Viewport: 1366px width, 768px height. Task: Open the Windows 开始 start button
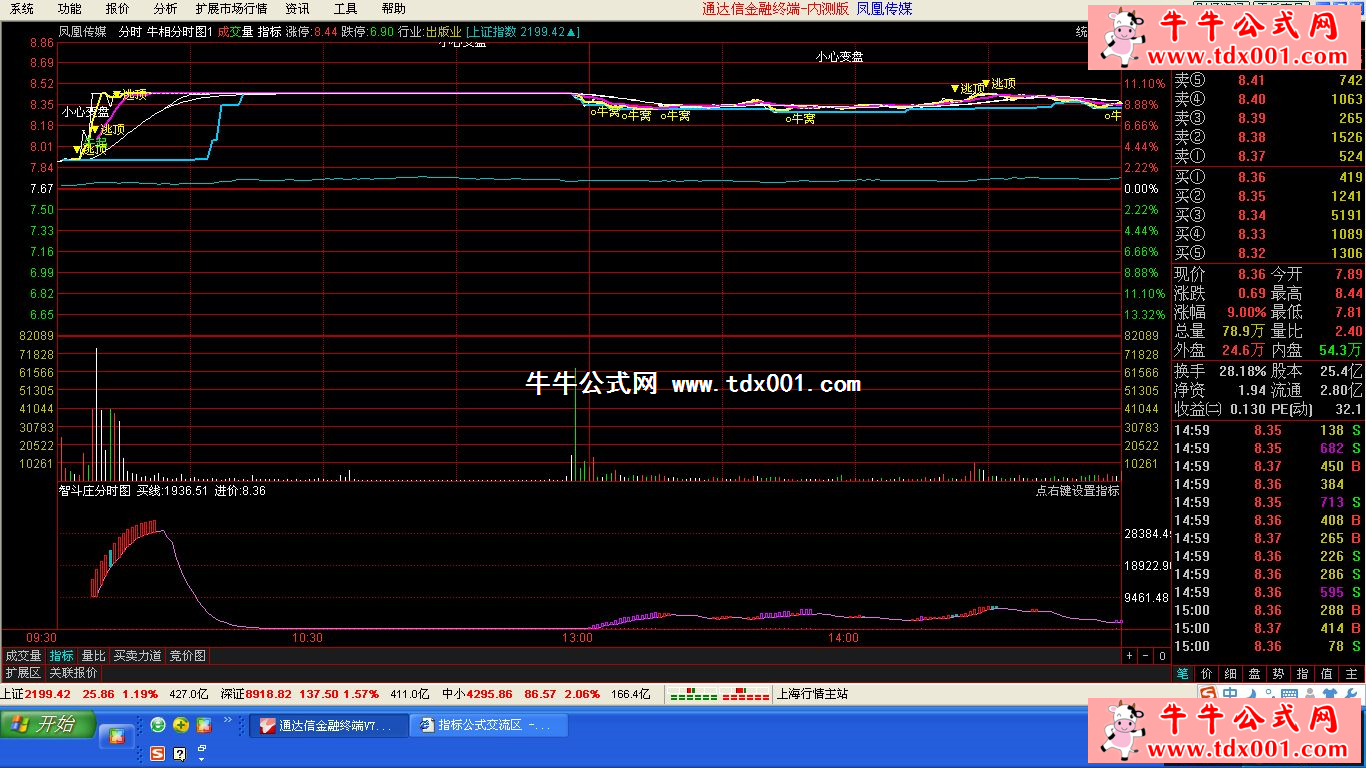pyautogui.click(x=48, y=724)
